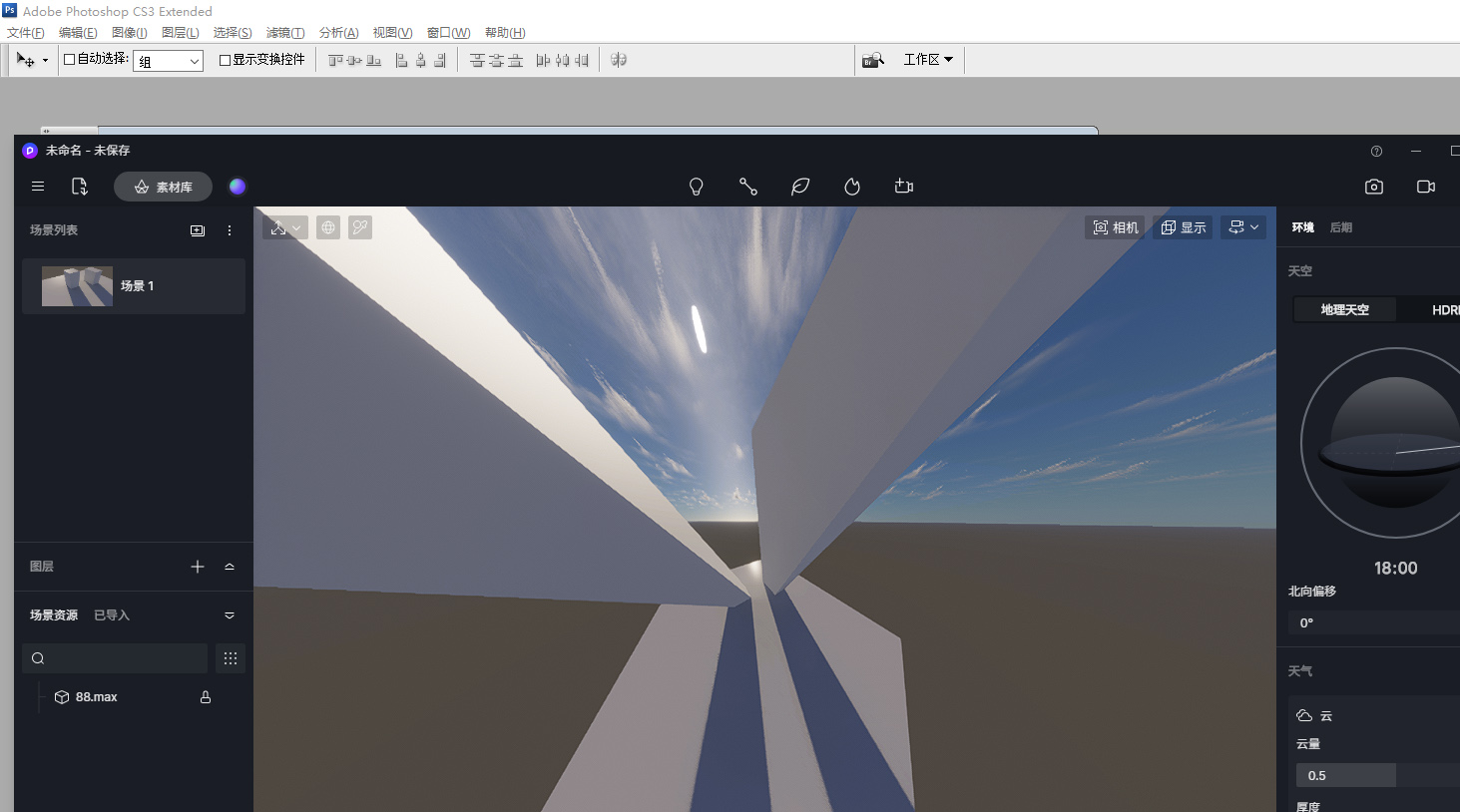1460x812 pixels.
Task: Click the import file icon
Action: pyautogui.click(x=80, y=187)
